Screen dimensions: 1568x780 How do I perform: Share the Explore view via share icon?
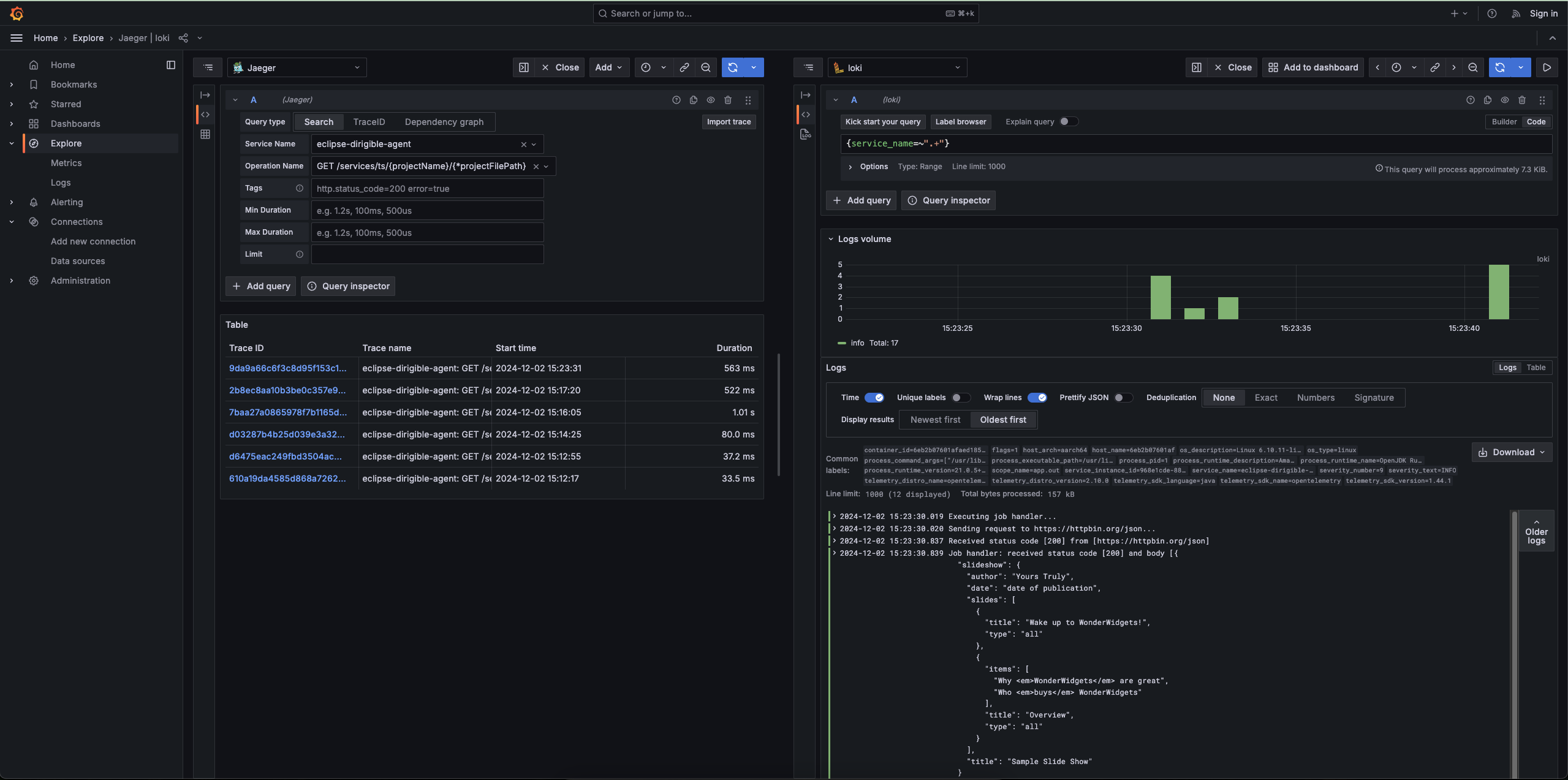tap(183, 38)
